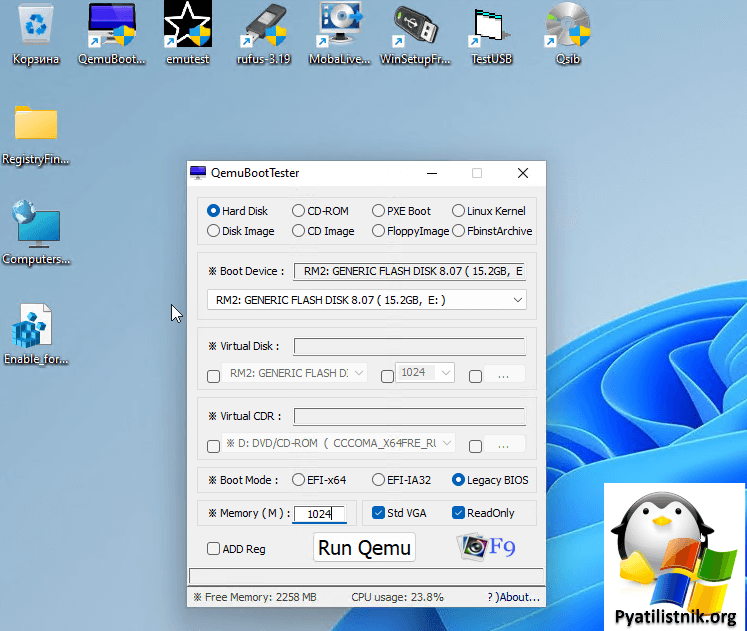Open the rufus-3.19 USB shortcut

(263, 33)
